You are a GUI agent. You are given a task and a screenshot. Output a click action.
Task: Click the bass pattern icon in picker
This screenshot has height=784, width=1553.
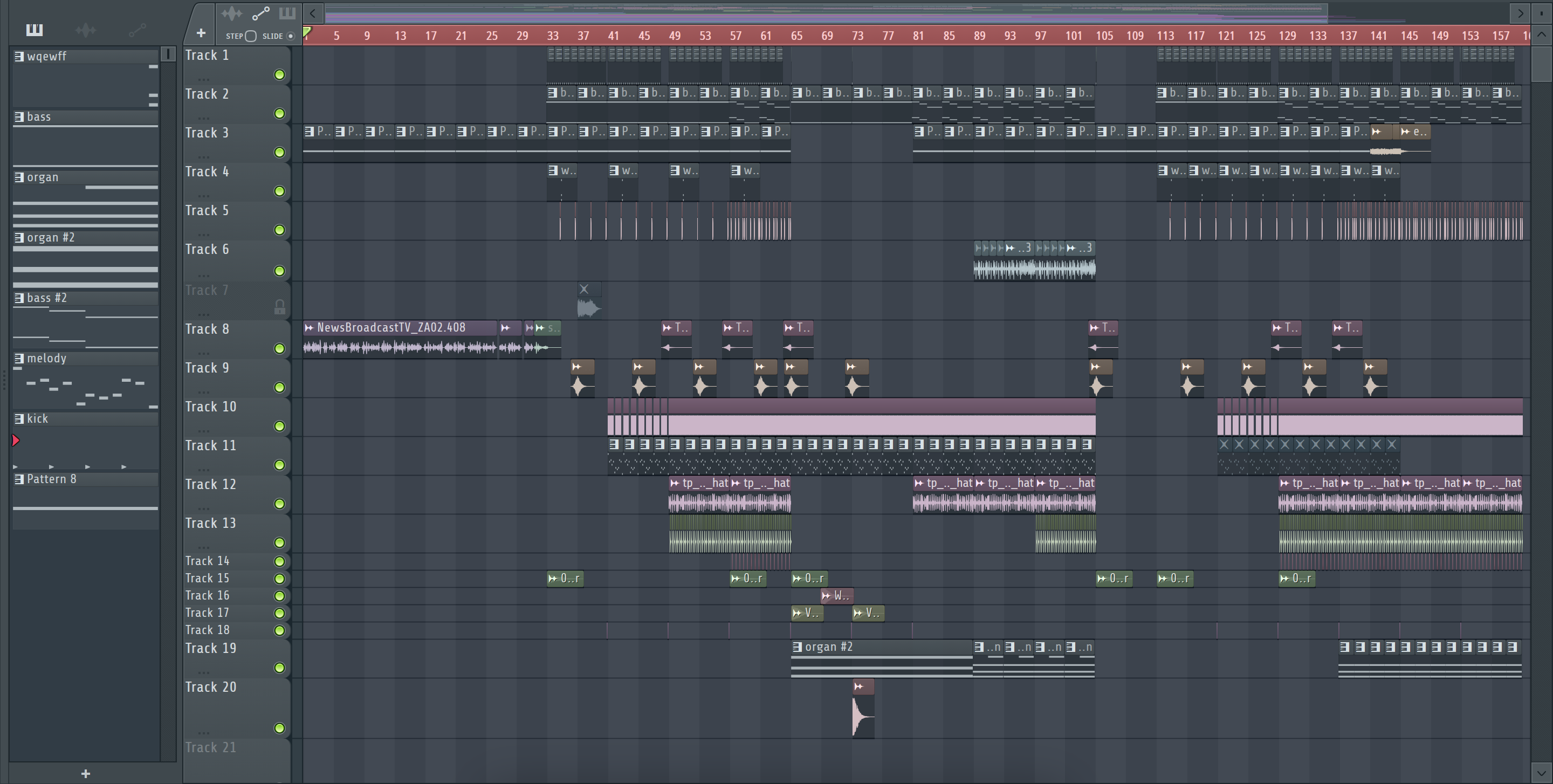tap(19, 117)
